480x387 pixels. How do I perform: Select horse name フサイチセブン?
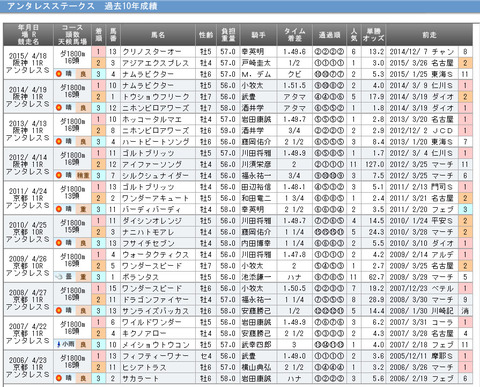148,243
